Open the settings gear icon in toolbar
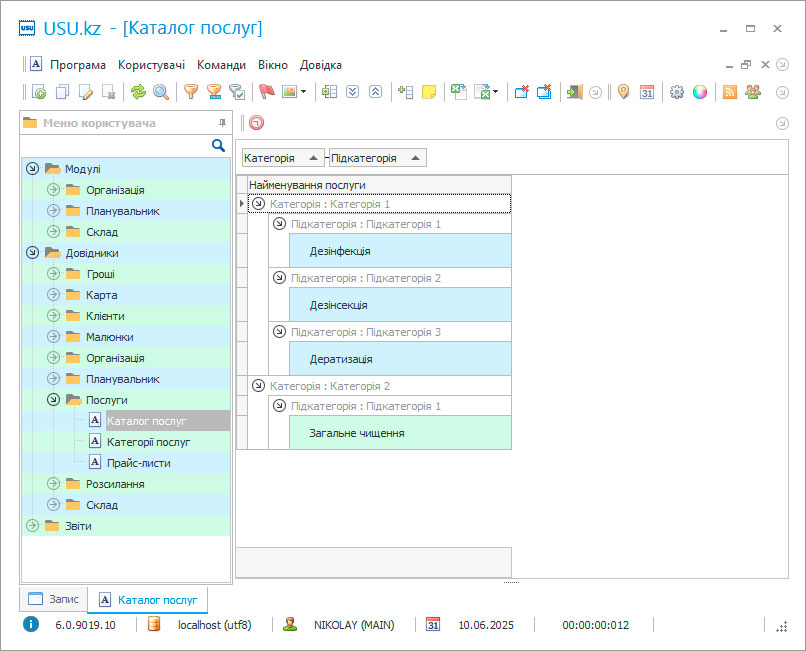The height and width of the screenshot is (651, 806). point(677,92)
